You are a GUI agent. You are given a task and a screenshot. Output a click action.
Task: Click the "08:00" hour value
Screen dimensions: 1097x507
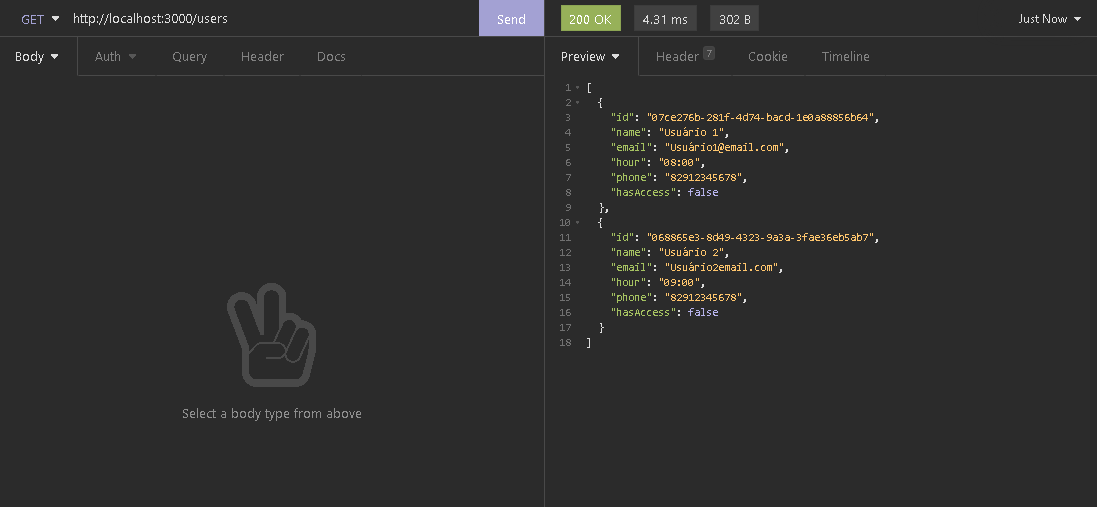[679, 162]
